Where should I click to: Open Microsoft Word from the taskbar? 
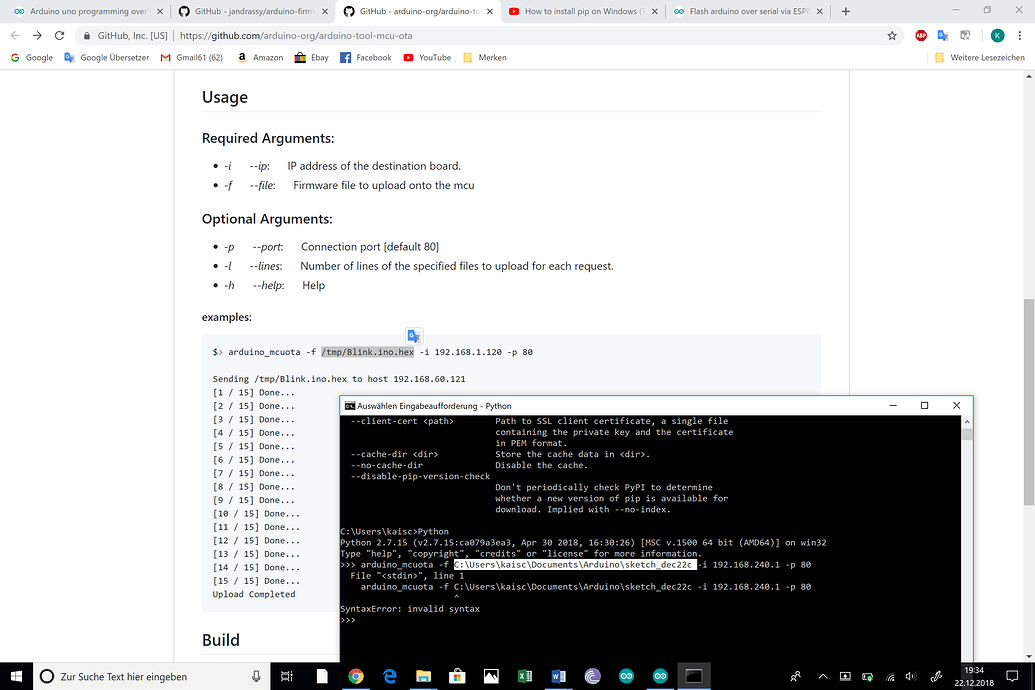click(558, 676)
